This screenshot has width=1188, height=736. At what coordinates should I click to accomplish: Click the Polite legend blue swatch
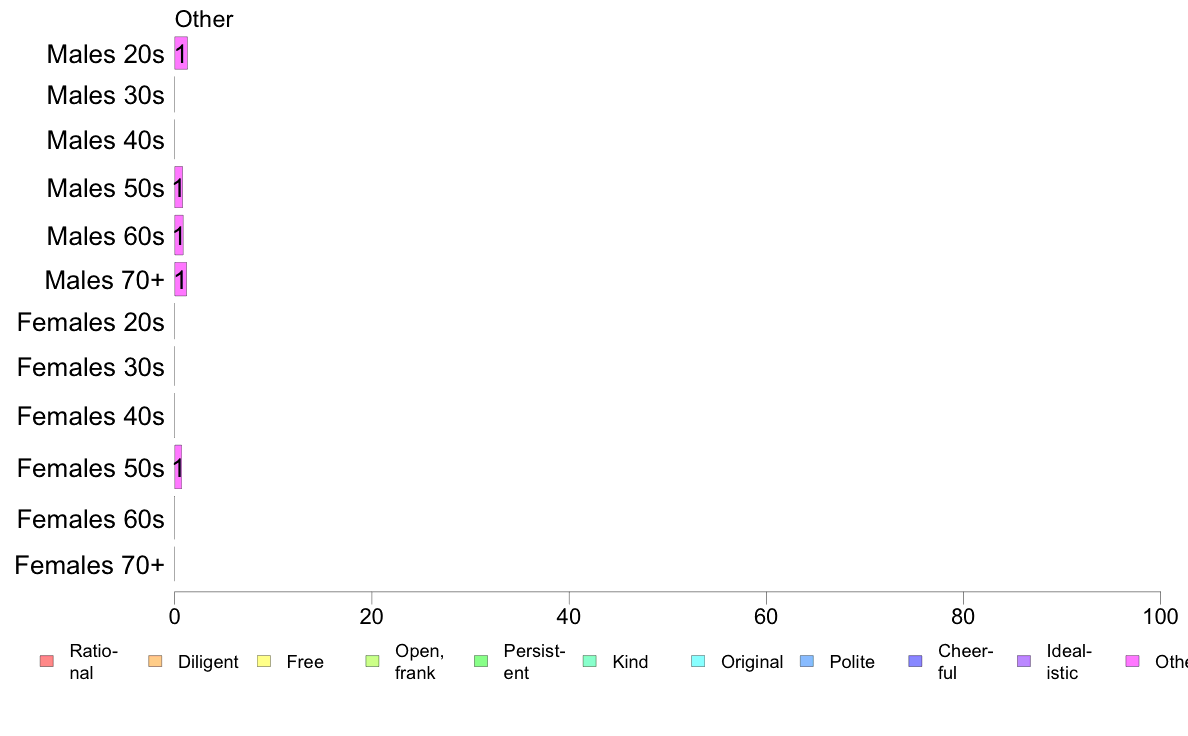point(807,661)
